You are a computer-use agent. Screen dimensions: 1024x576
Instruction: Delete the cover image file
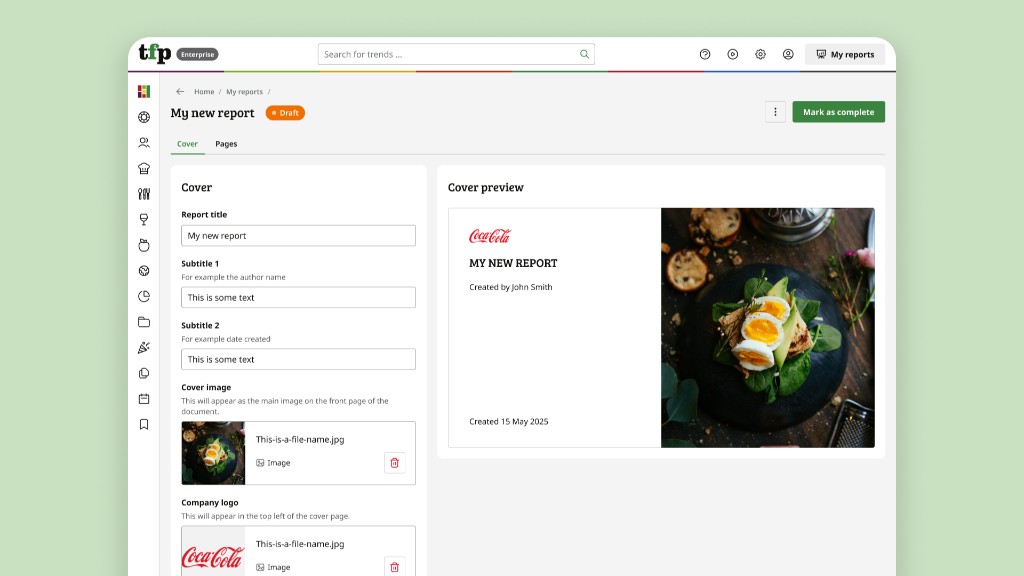tap(394, 462)
